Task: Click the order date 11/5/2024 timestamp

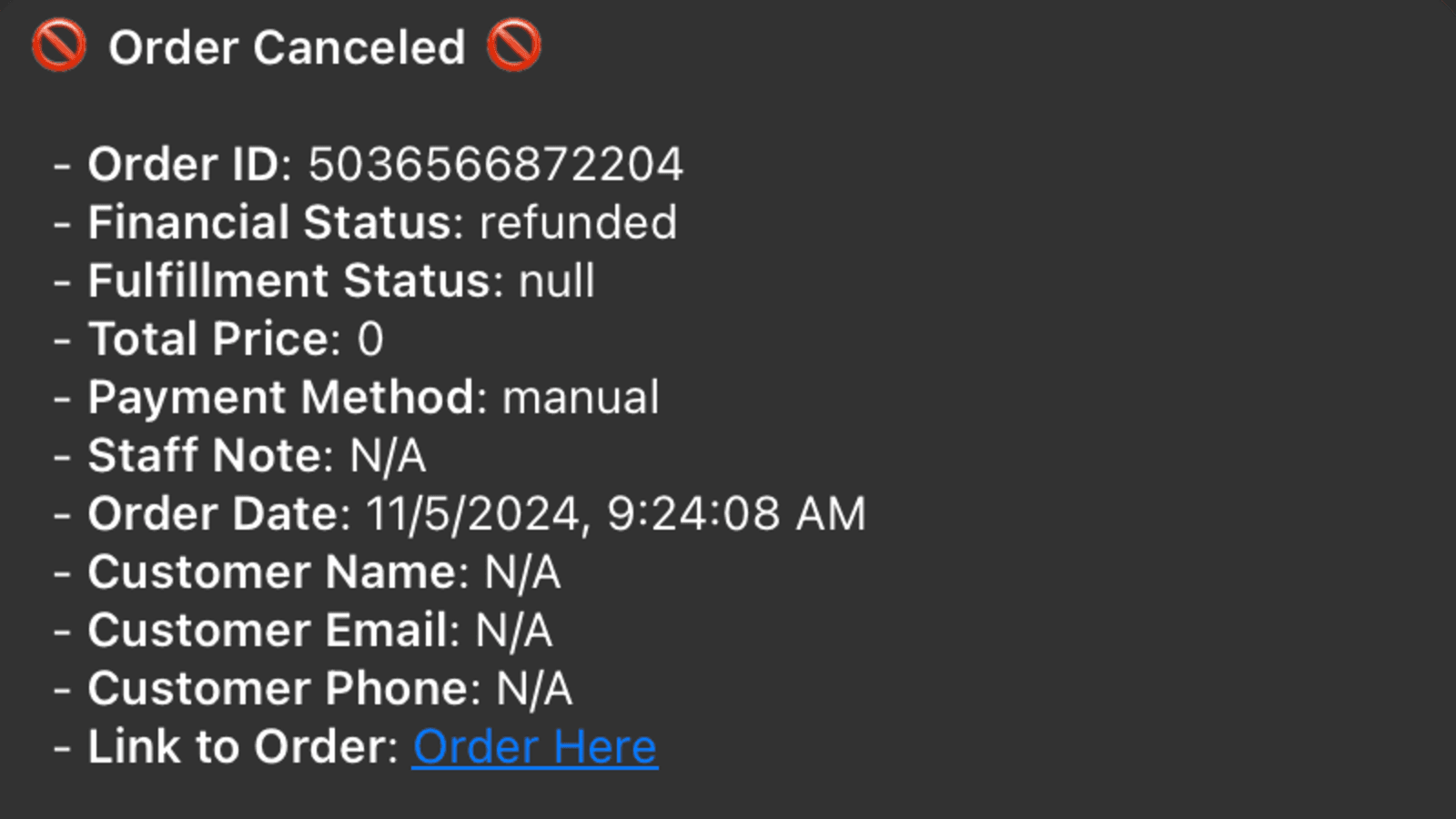Action: [x=615, y=514]
